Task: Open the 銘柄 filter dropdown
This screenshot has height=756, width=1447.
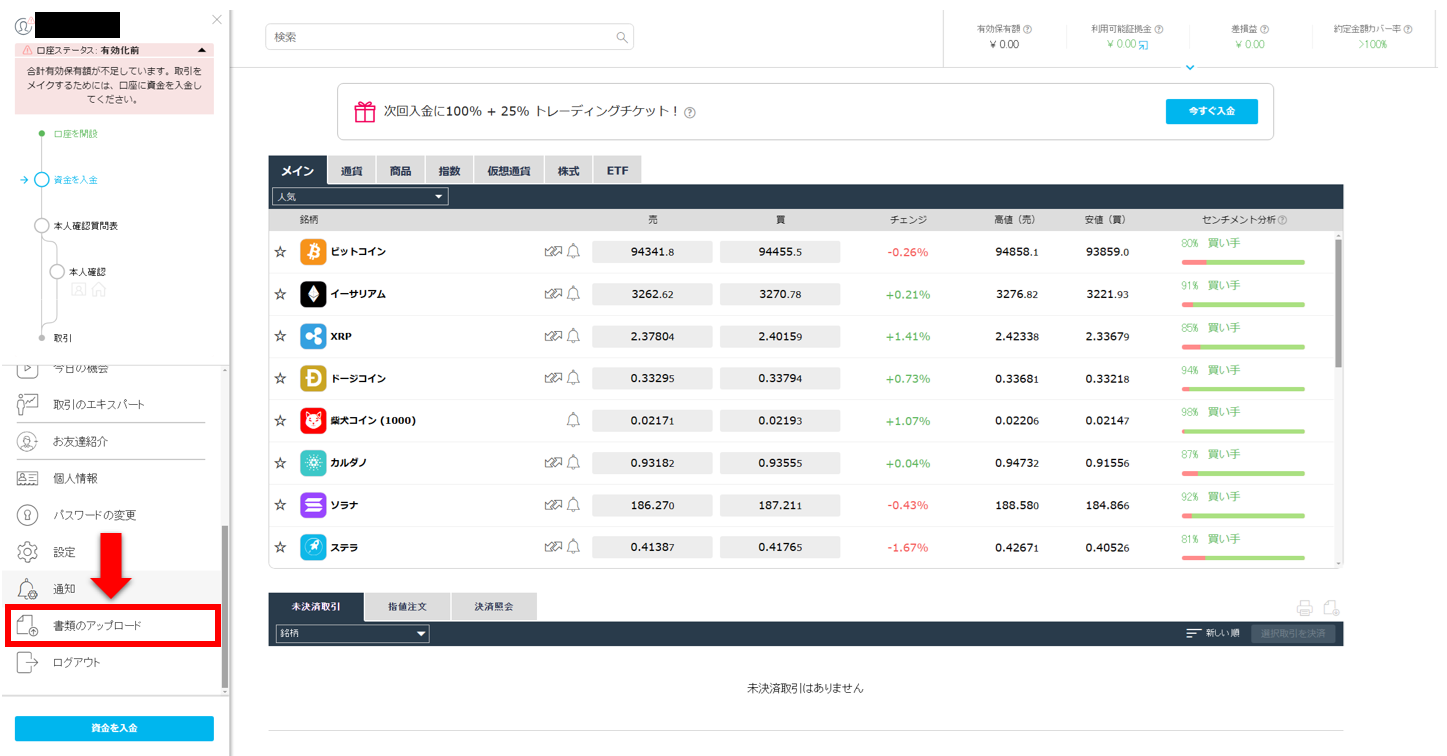Action: [352, 633]
